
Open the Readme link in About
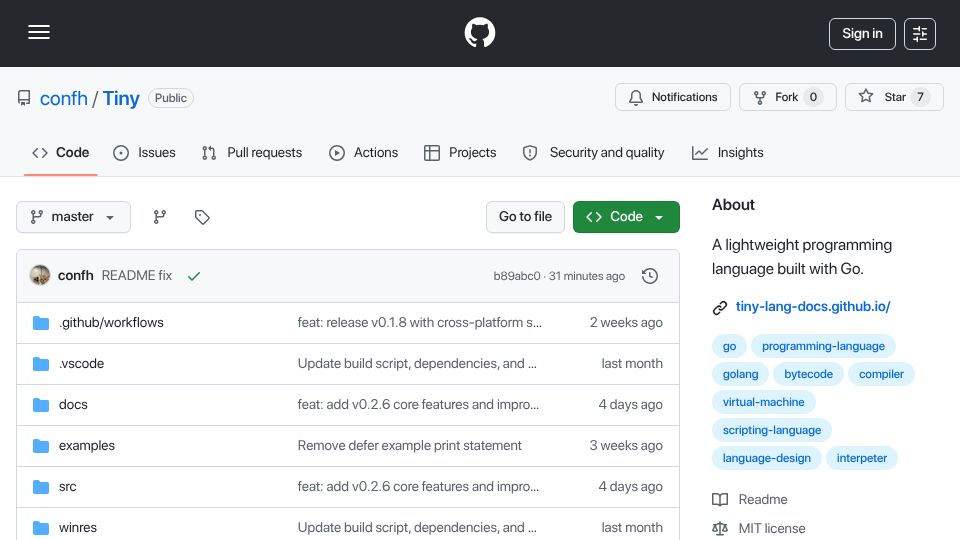[763, 500]
